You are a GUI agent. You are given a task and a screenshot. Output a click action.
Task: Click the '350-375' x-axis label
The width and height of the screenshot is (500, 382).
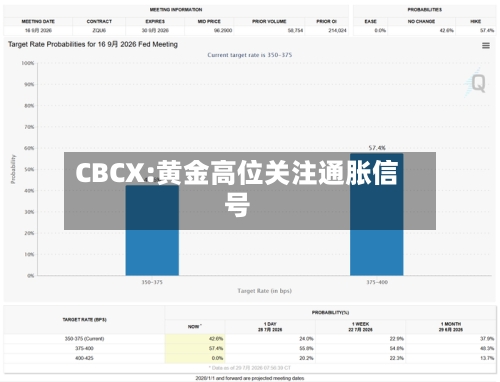pyautogui.click(x=152, y=282)
